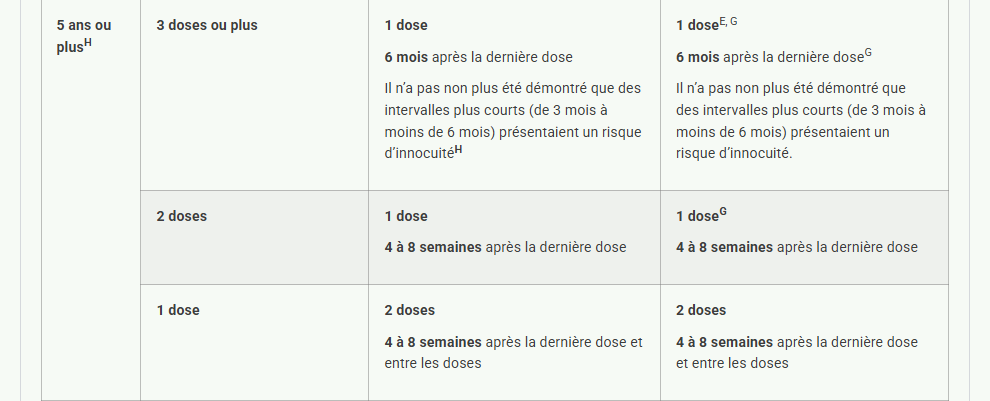Select bold "2 doses" in bottom row's right column

point(701,310)
